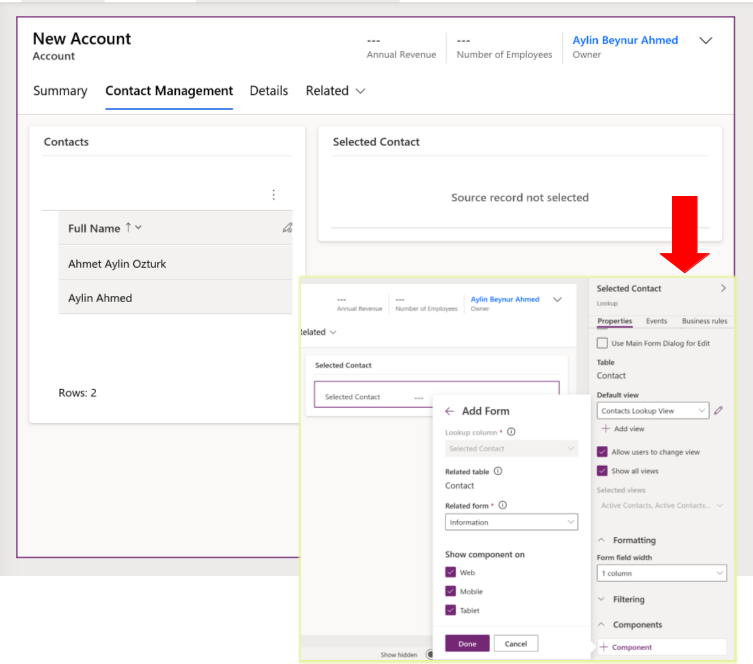Viewport: 753px width, 664px height.
Task: Switch to the Summary tab
Action: pos(60,91)
